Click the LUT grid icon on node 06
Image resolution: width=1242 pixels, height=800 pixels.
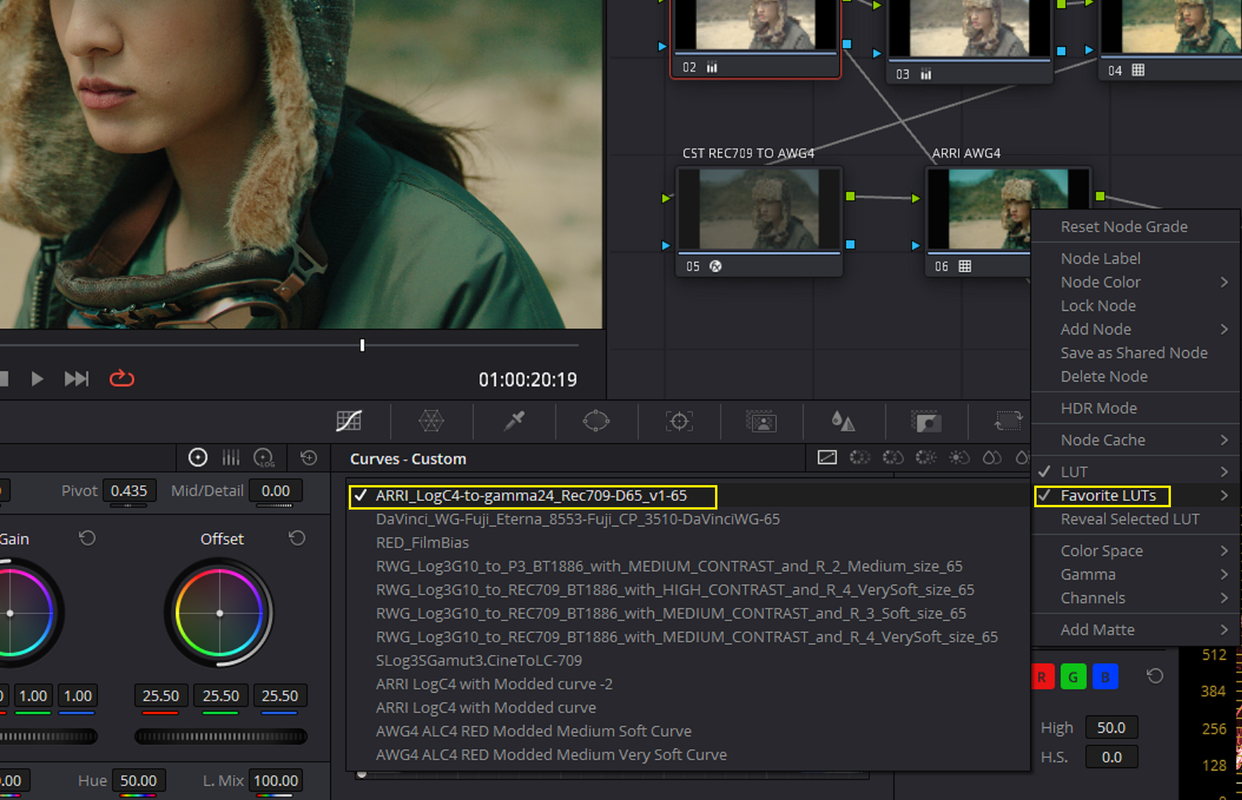(x=965, y=266)
